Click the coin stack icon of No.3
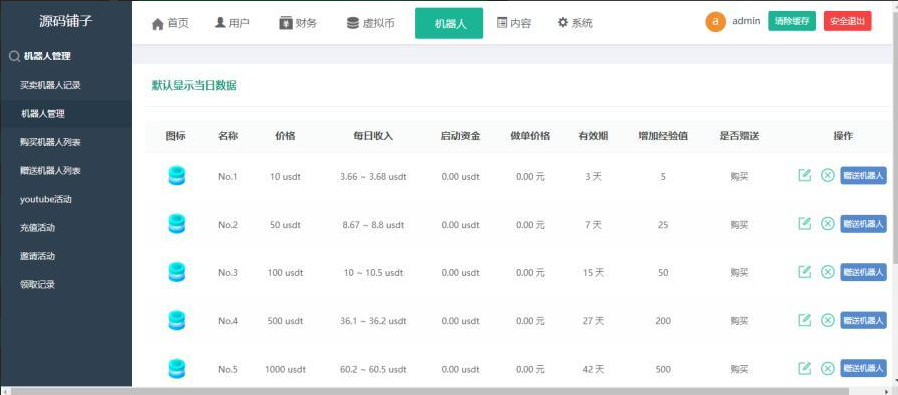The height and width of the screenshot is (395, 898). point(176,272)
